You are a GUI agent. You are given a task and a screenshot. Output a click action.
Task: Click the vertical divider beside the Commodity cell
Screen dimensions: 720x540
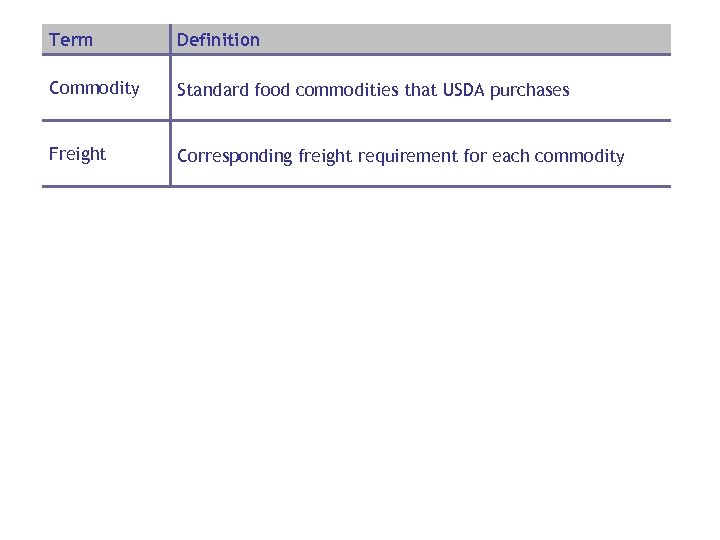(x=170, y=88)
